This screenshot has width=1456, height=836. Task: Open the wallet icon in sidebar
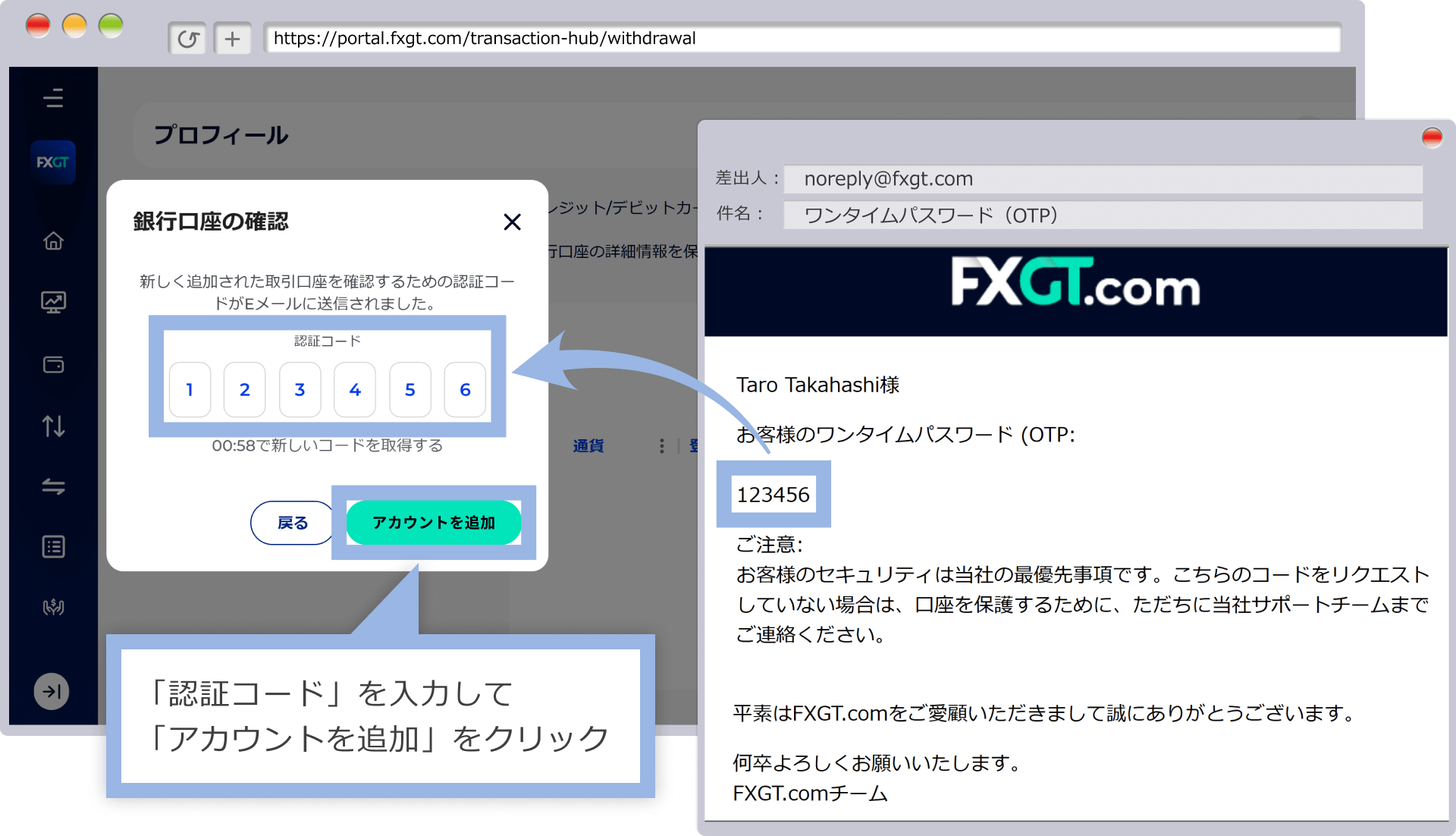coord(53,365)
